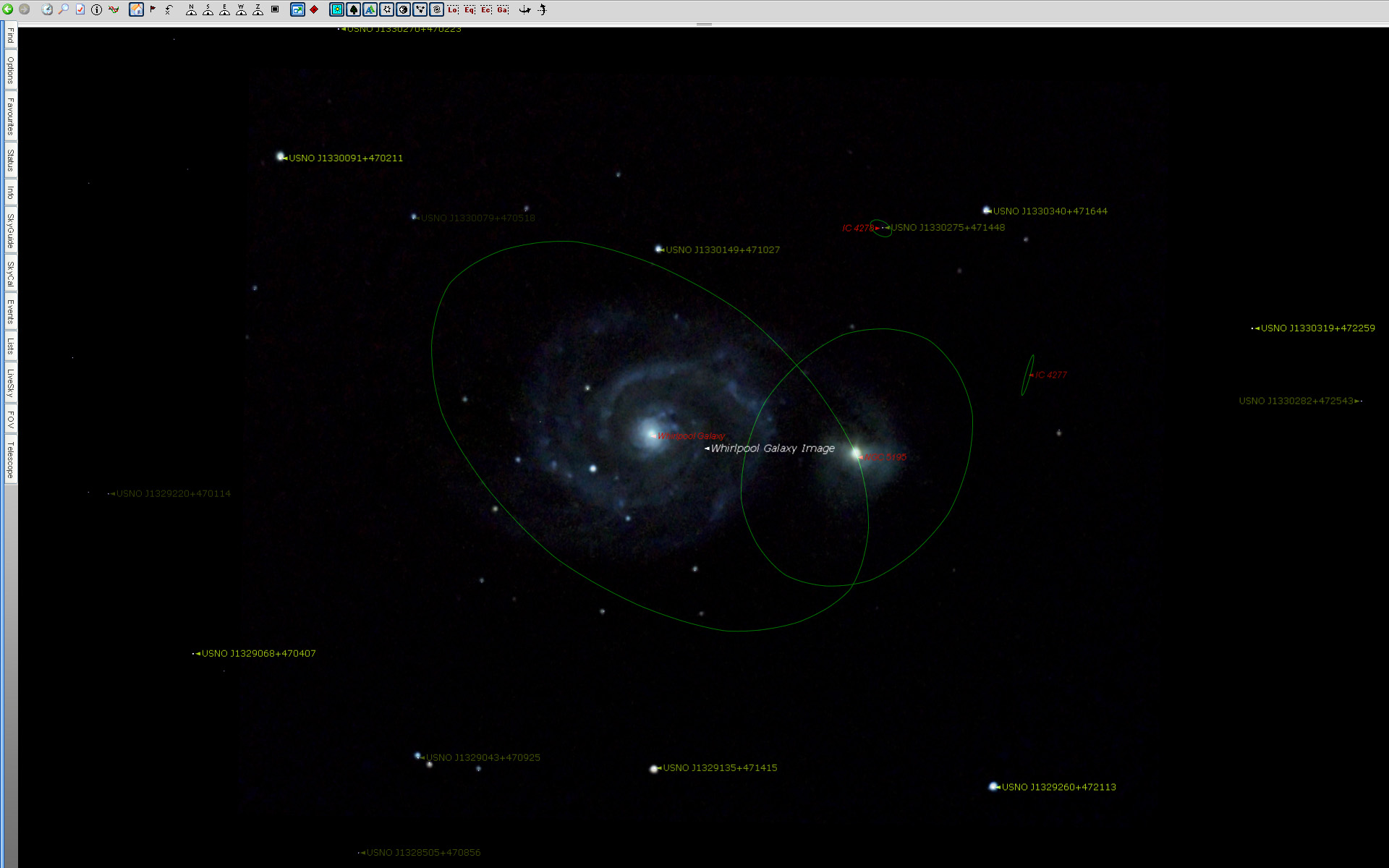The height and width of the screenshot is (868, 1389).
Task: Face west with the W icon
Action: pyautogui.click(x=241, y=9)
